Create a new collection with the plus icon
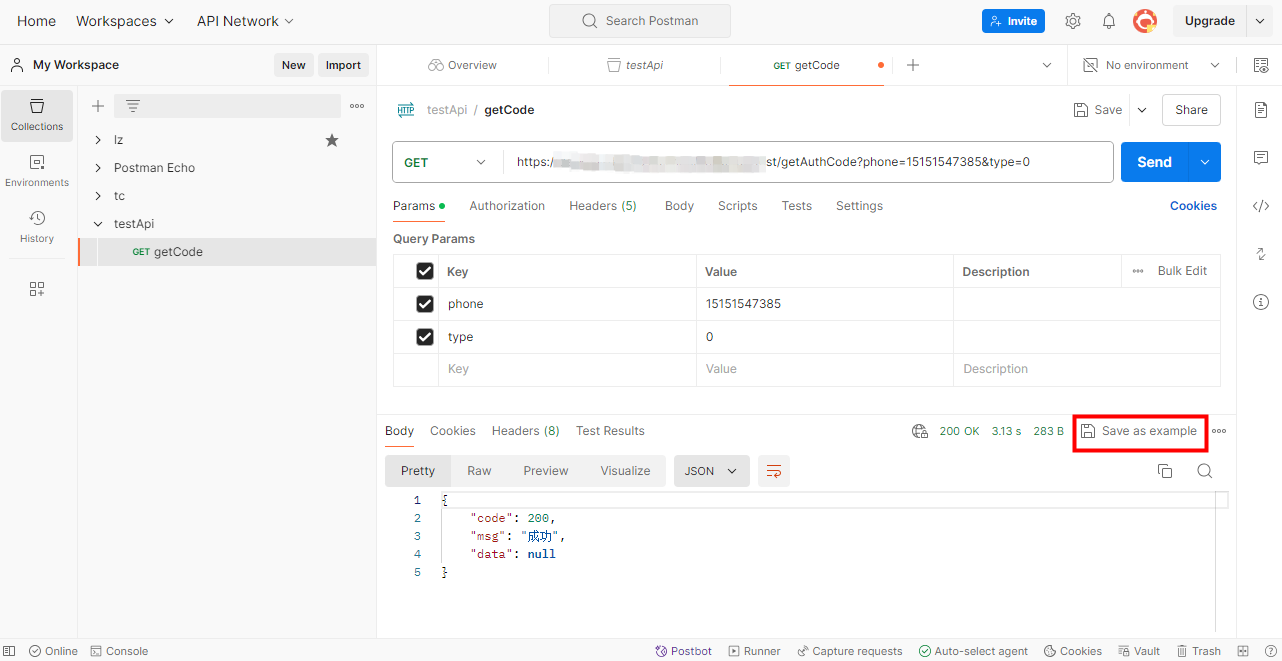The height and width of the screenshot is (661, 1282). tap(98, 106)
